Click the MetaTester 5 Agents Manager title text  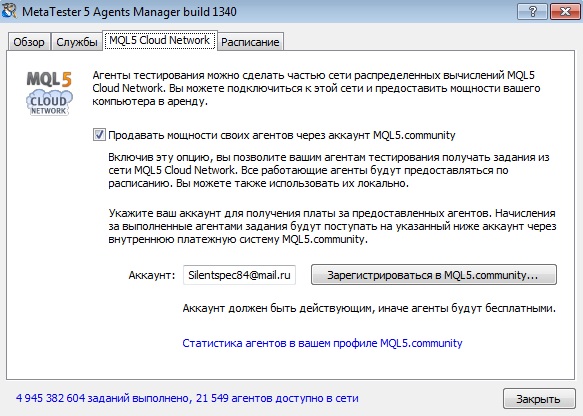tap(129, 12)
